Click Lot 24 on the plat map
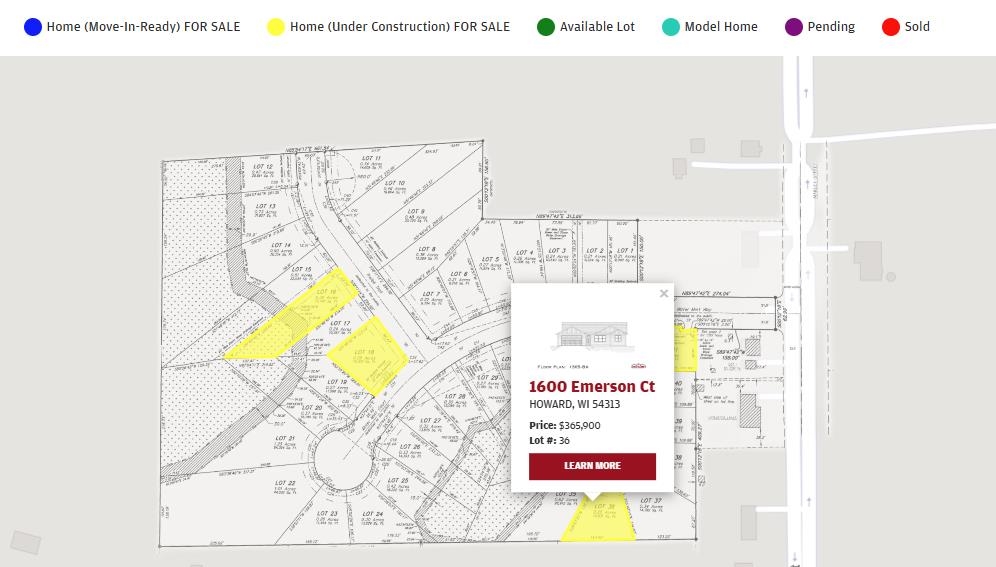This screenshot has height=567, width=996. (372, 518)
